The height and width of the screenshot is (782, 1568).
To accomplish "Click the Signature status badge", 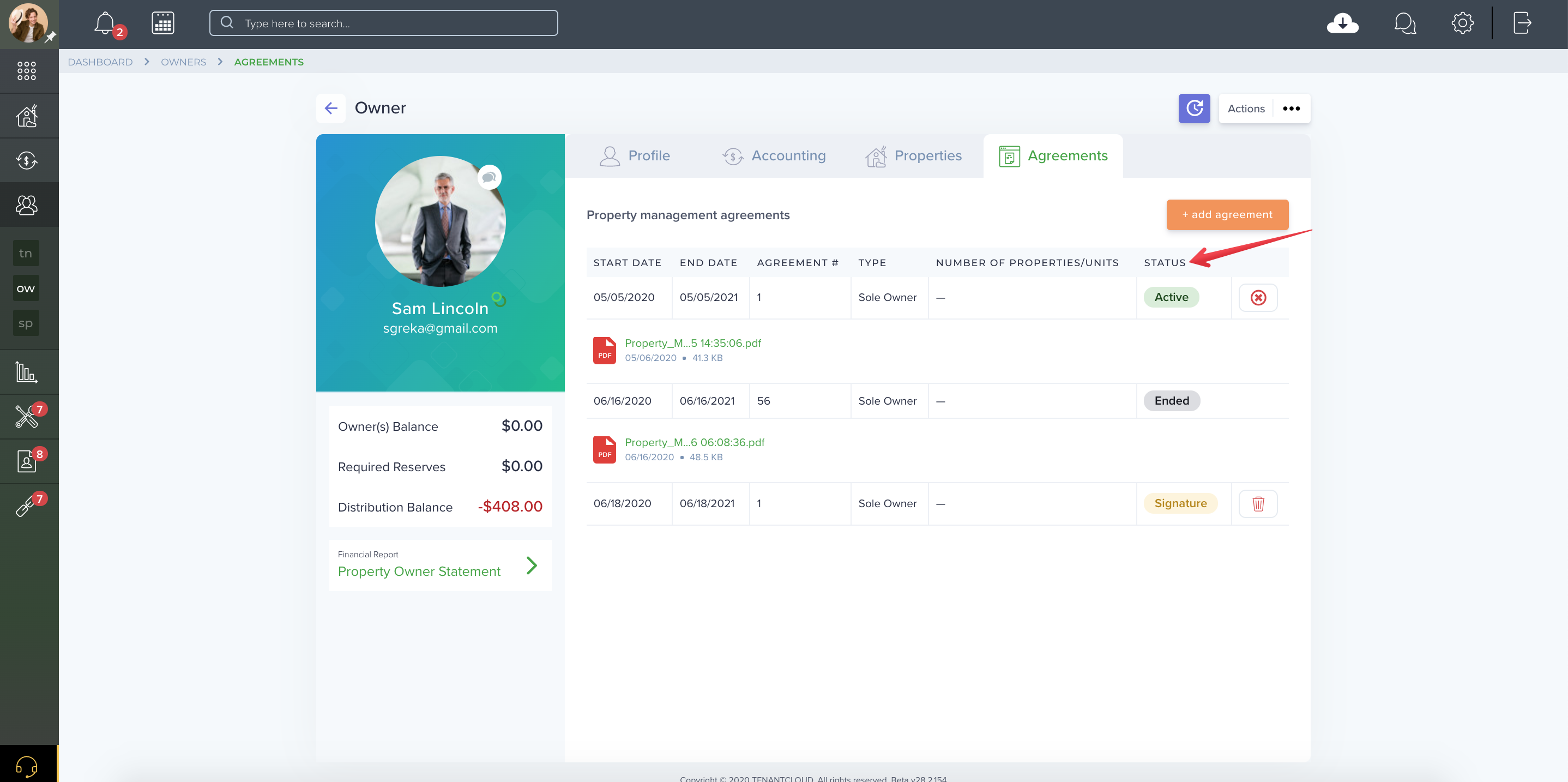I will [1180, 503].
